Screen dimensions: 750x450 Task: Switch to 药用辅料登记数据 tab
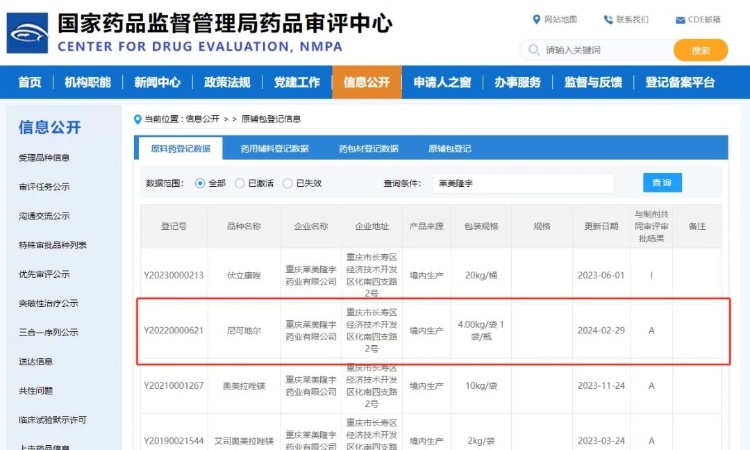pos(274,149)
